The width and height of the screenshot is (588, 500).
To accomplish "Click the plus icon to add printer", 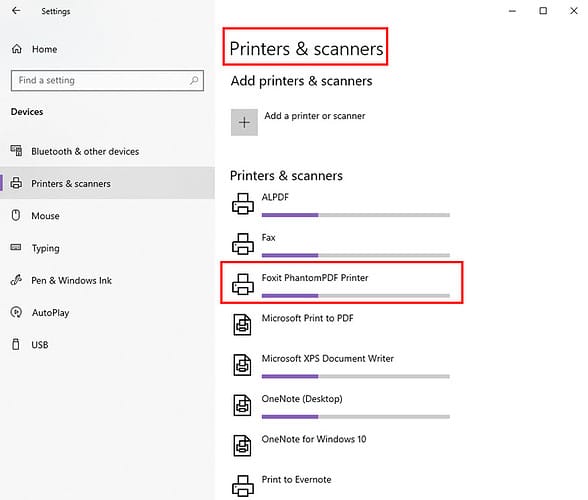I will 244,122.
